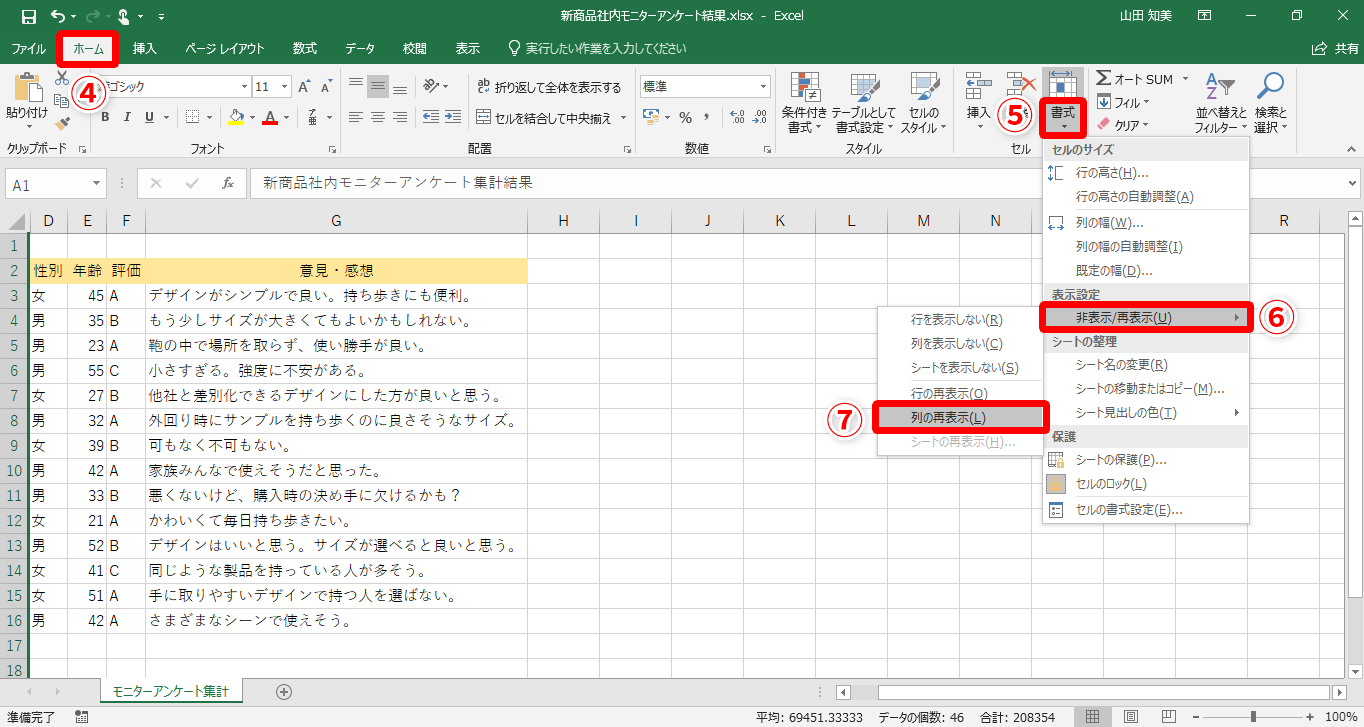The height and width of the screenshot is (727, 1364).
Task: Select column G header
Action: click(336, 221)
